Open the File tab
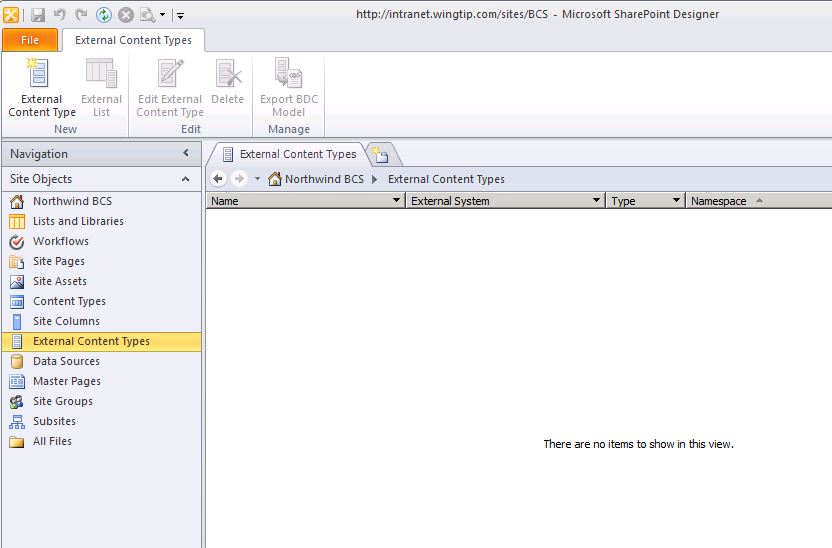This screenshot has height=548, width=832. 30,40
